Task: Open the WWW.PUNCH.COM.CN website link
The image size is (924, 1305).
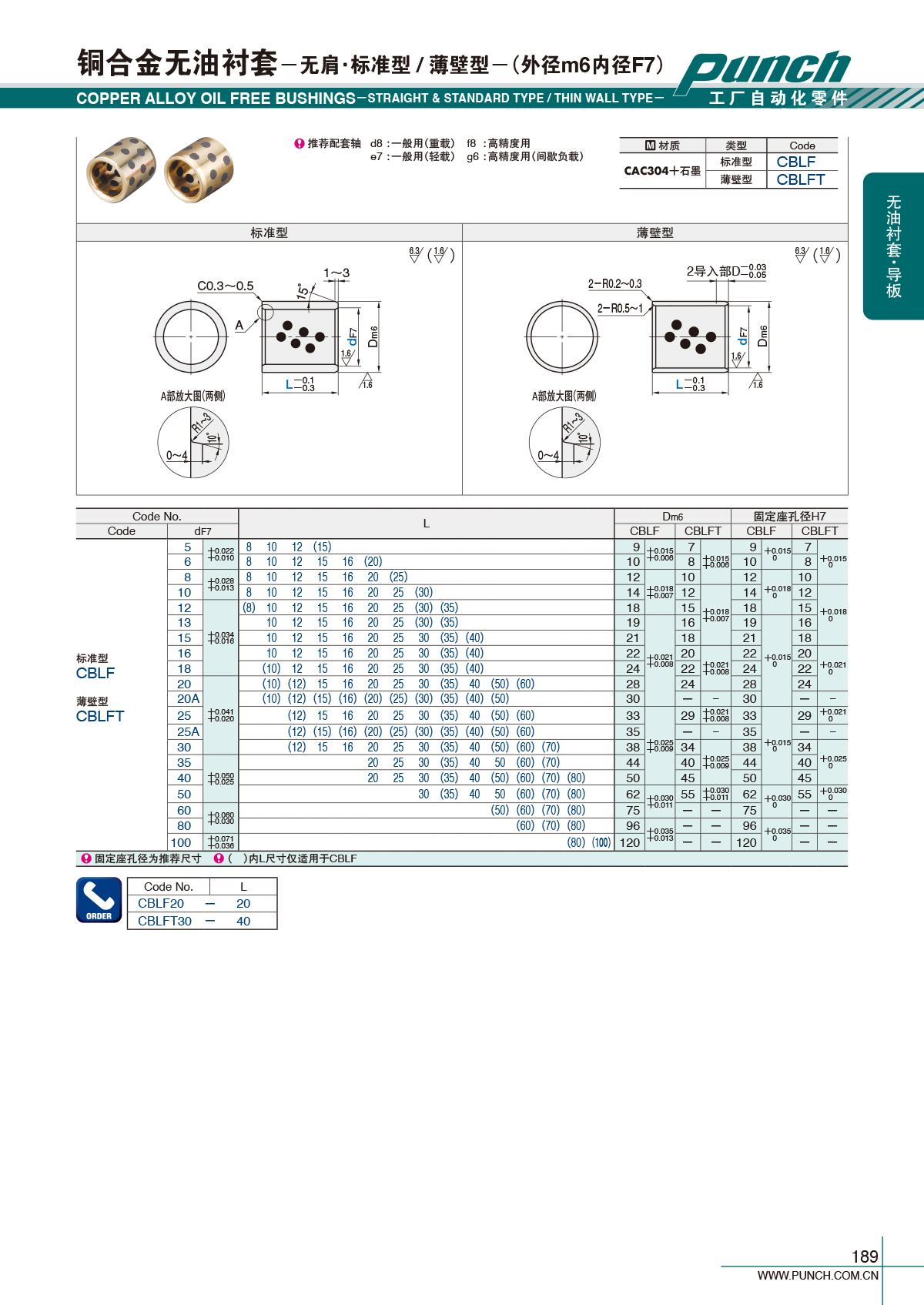Action: click(x=818, y=1276)
